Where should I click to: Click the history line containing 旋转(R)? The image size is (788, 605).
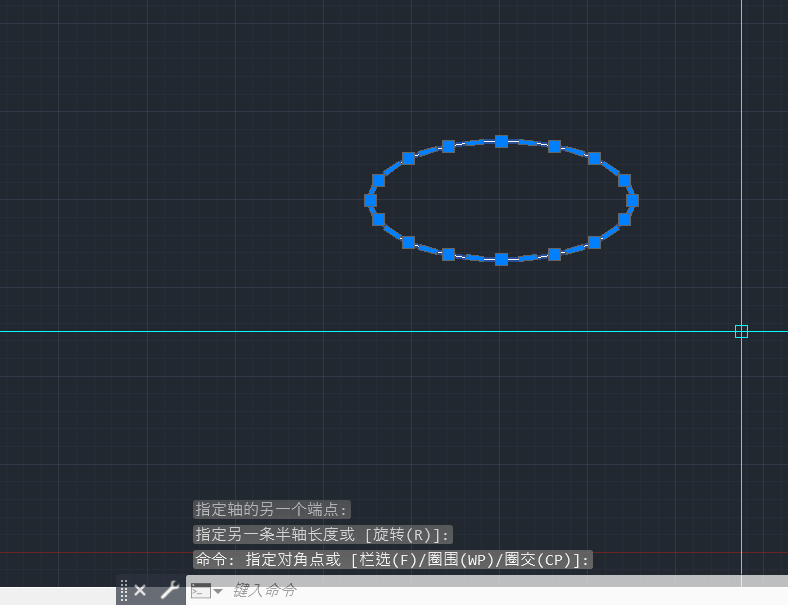(323, 534)
